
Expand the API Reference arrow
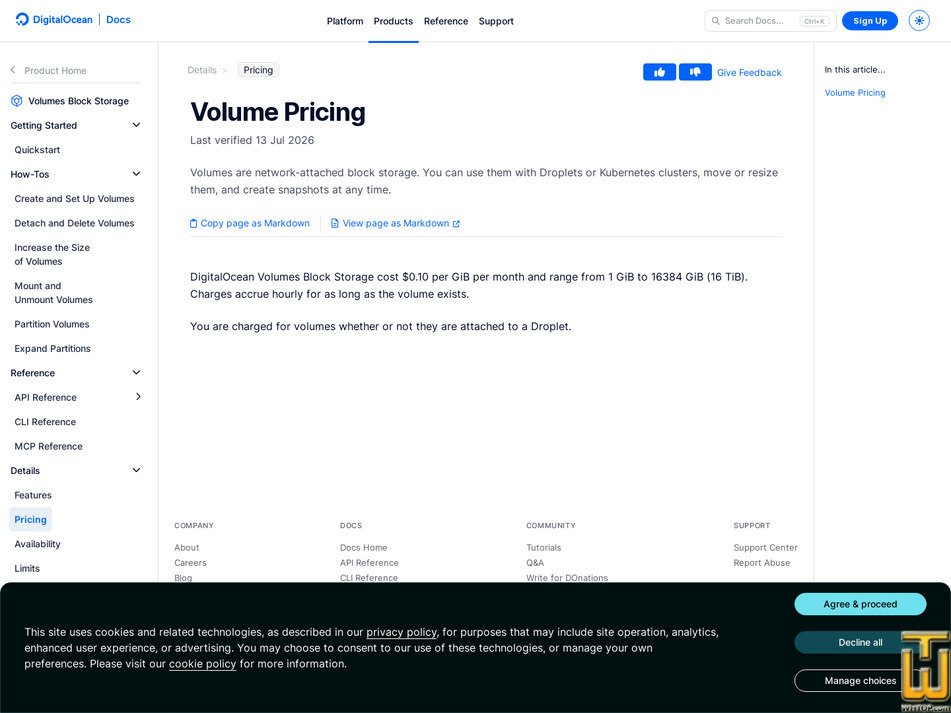(138, 397)
